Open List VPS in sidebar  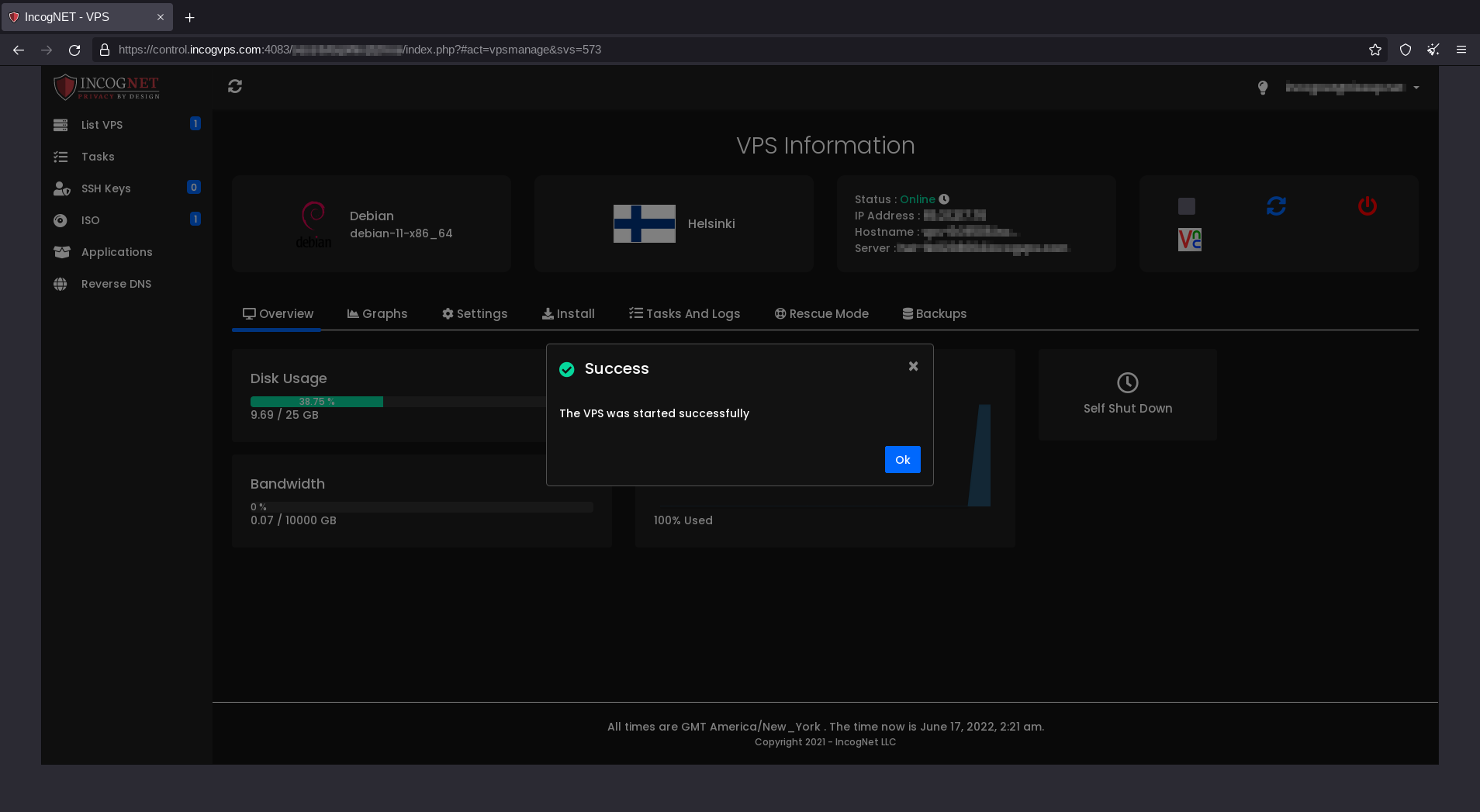[102, 125]
